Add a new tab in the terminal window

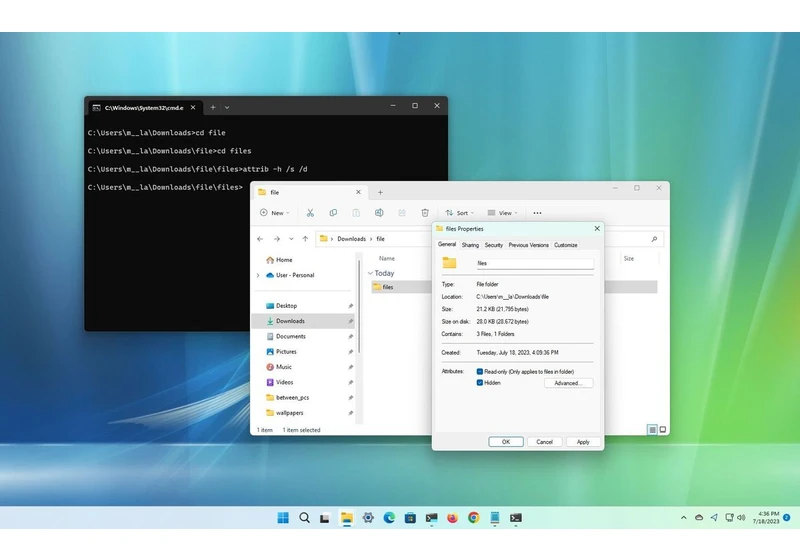213,107
